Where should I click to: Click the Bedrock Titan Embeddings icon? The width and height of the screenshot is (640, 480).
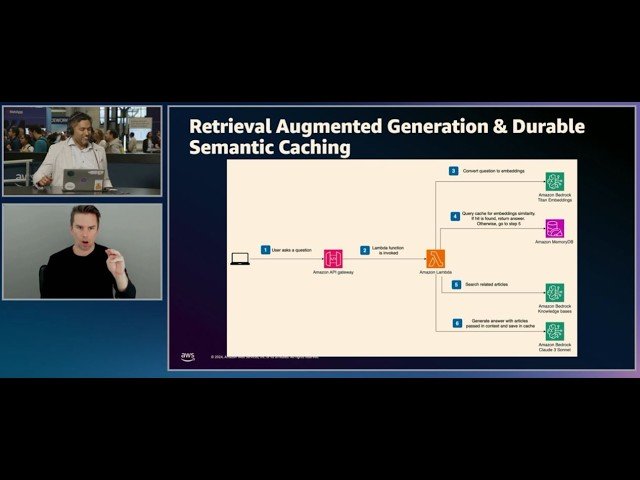pyautogui.click(x=555, y=182)
